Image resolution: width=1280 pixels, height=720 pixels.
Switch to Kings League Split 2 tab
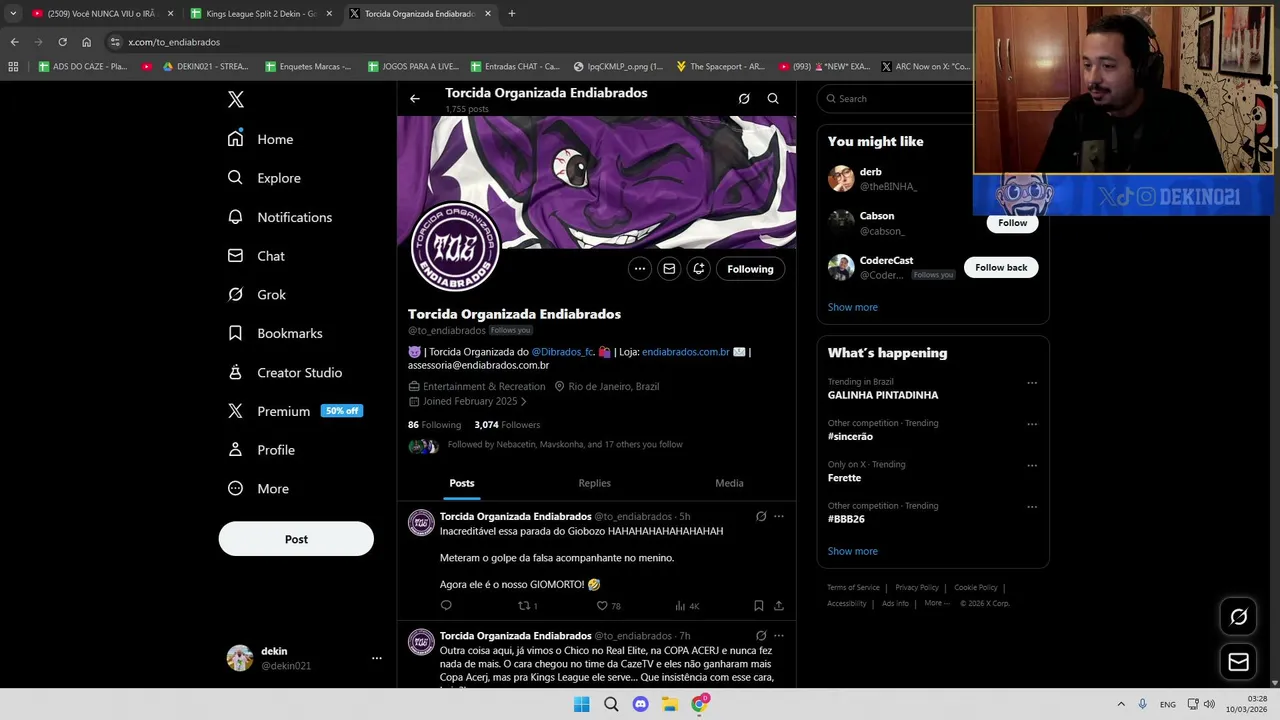[261, 14]
